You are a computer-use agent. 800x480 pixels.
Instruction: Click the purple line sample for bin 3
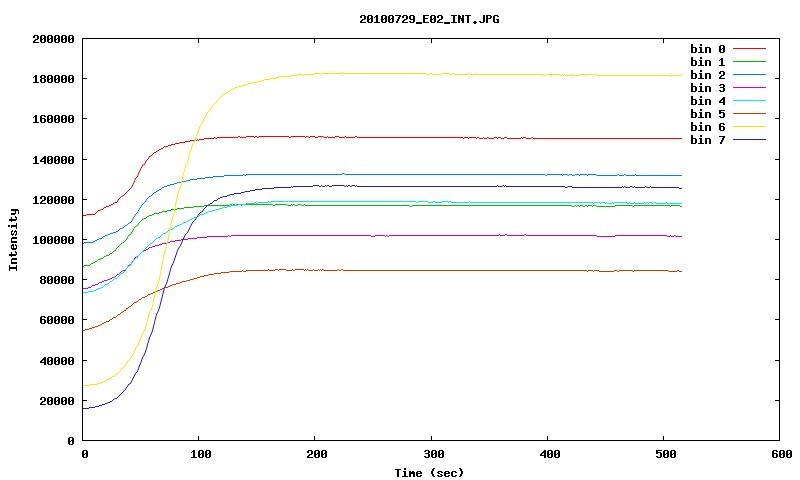coord(749,88)
